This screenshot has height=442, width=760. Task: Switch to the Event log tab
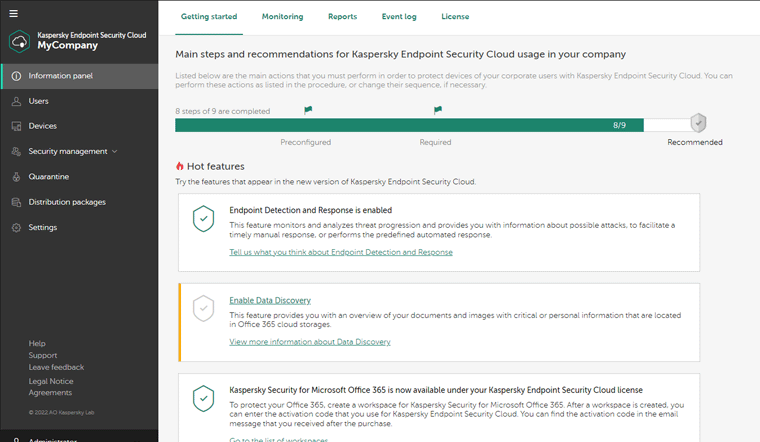pyautogui.click(x=399, y=16)
